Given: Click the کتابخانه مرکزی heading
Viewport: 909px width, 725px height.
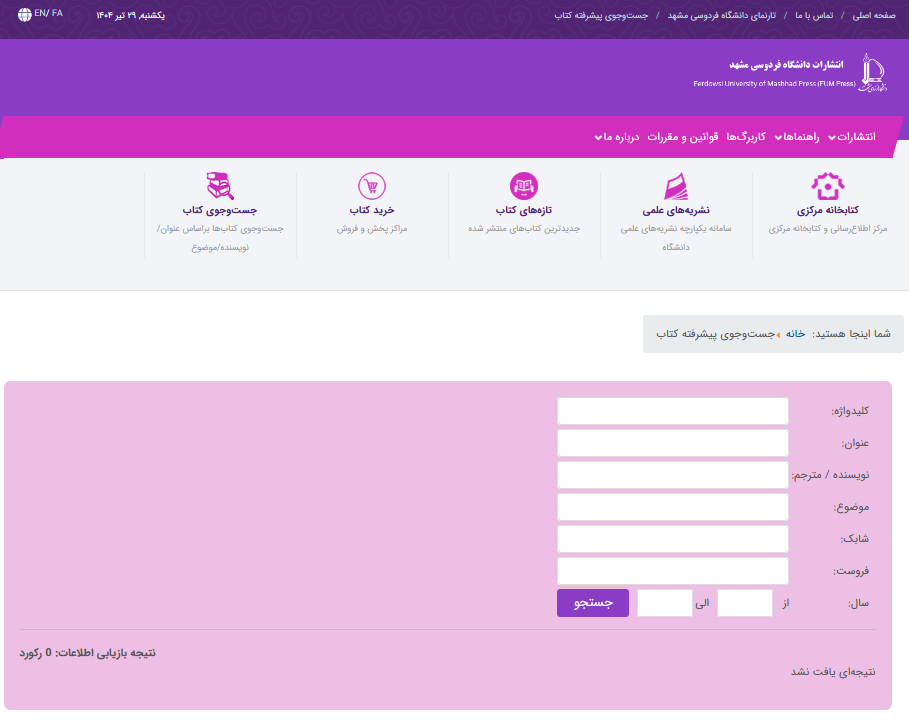Looking at the screenshot, I should click(x=828, y=210).
